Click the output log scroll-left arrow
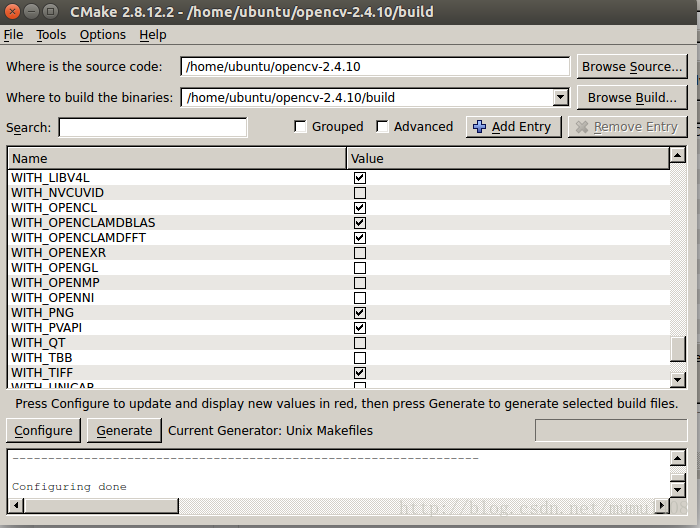Screen dimensions: 700x528 [x=16, y=506]
